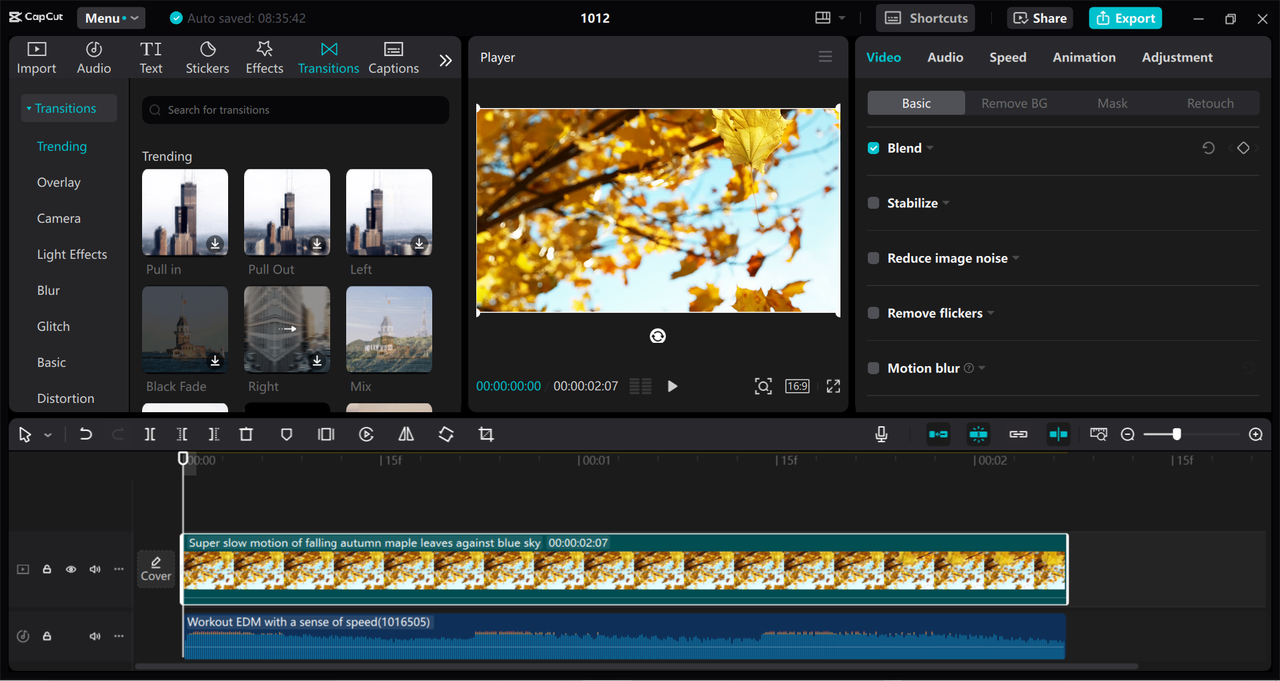1280x681 pixels.
Task: Open the select tool mode dropdown arrow
Action: (x=48, y=435)
